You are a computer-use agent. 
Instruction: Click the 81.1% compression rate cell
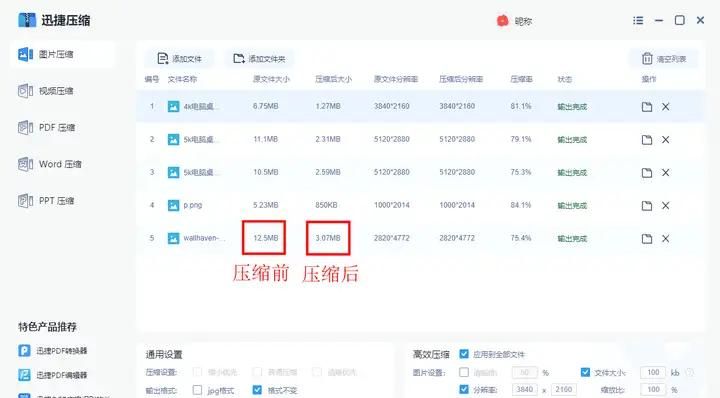[521, 106]
